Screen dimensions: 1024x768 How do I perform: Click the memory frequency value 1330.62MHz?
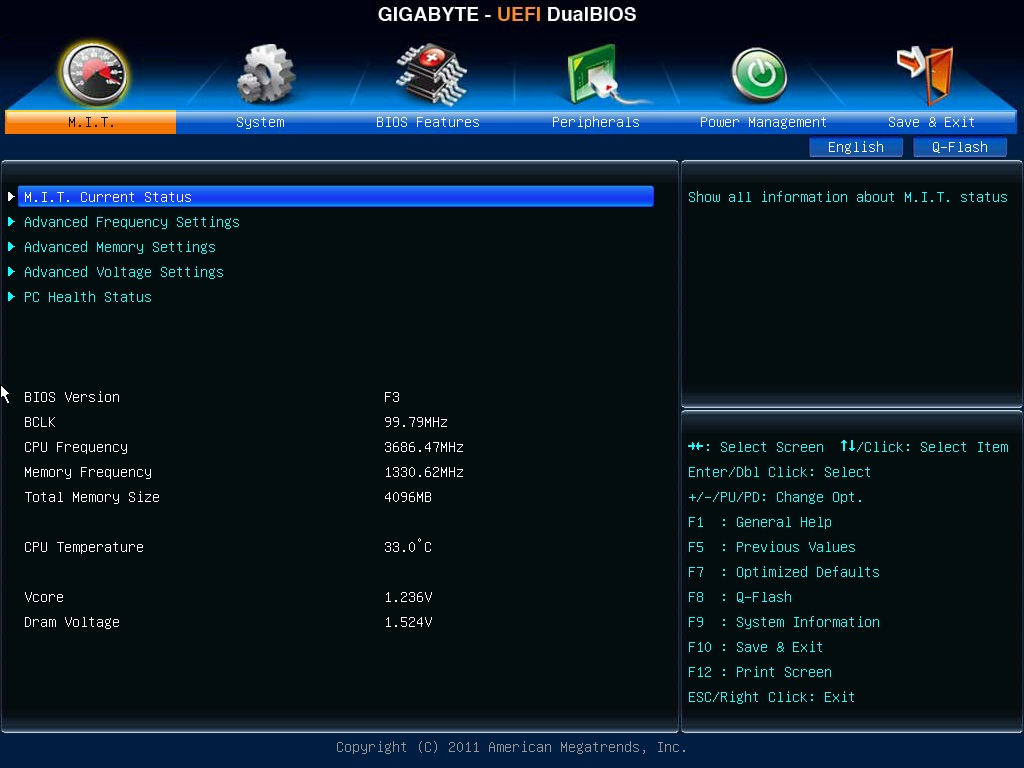point(424,472)
